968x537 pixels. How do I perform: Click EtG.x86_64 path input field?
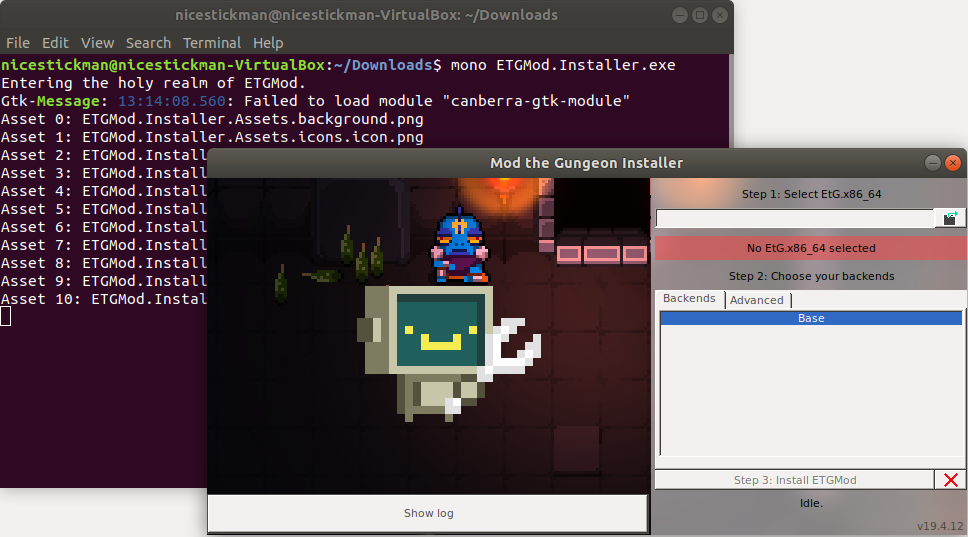click(x=795, y=218)
